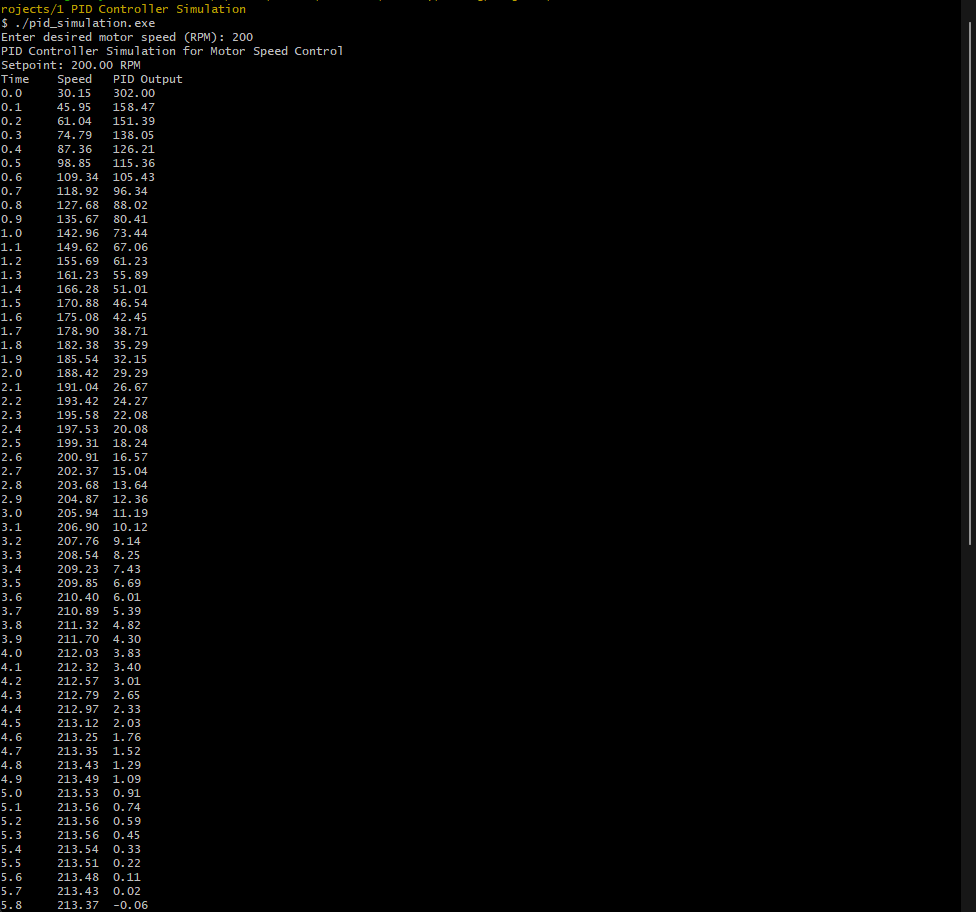This screenshot has height=912, width=976.
Task: Click the speed value 200.91
Action: pos(78,458)
